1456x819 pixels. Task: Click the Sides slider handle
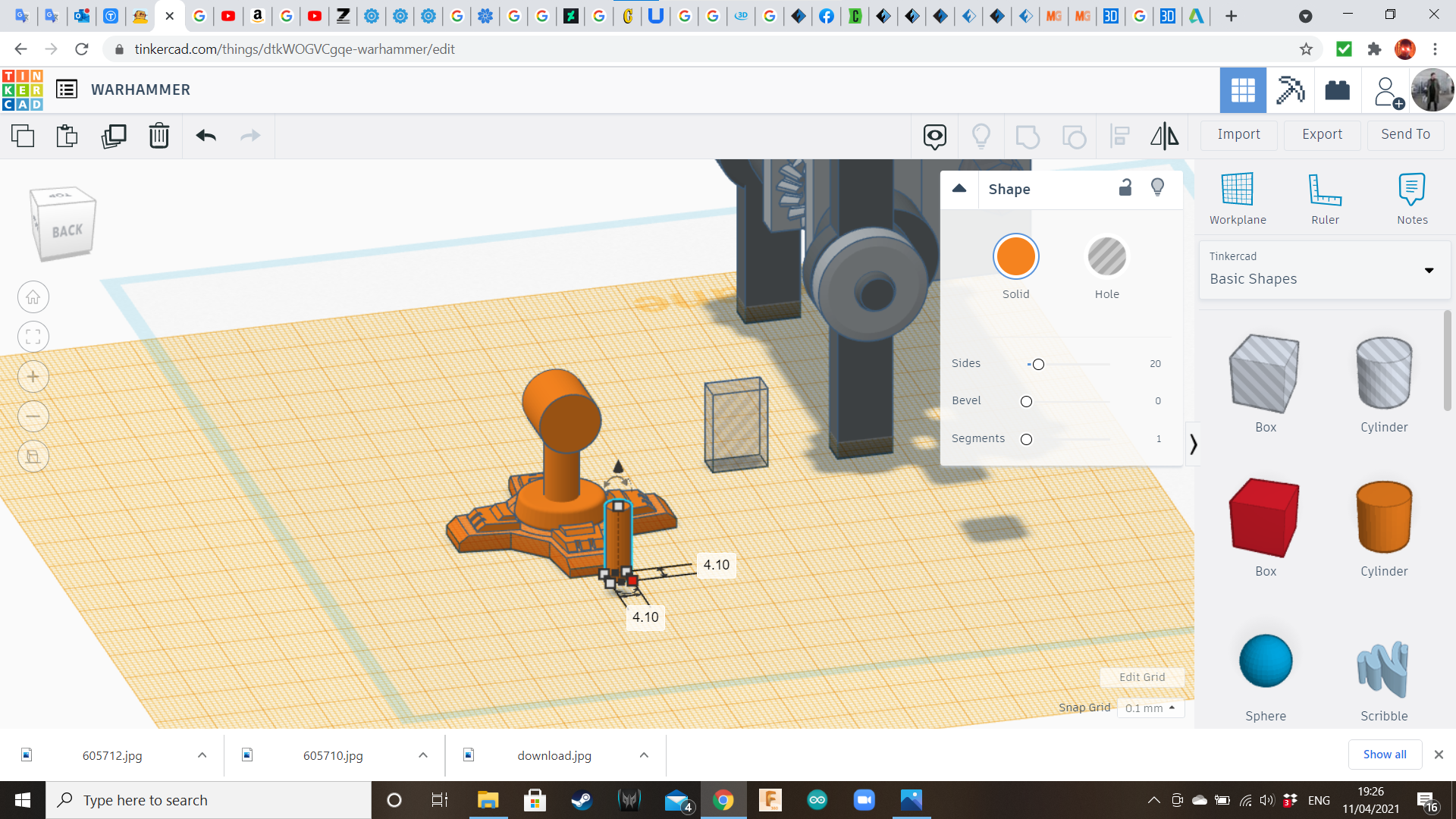coord(1038,365)
